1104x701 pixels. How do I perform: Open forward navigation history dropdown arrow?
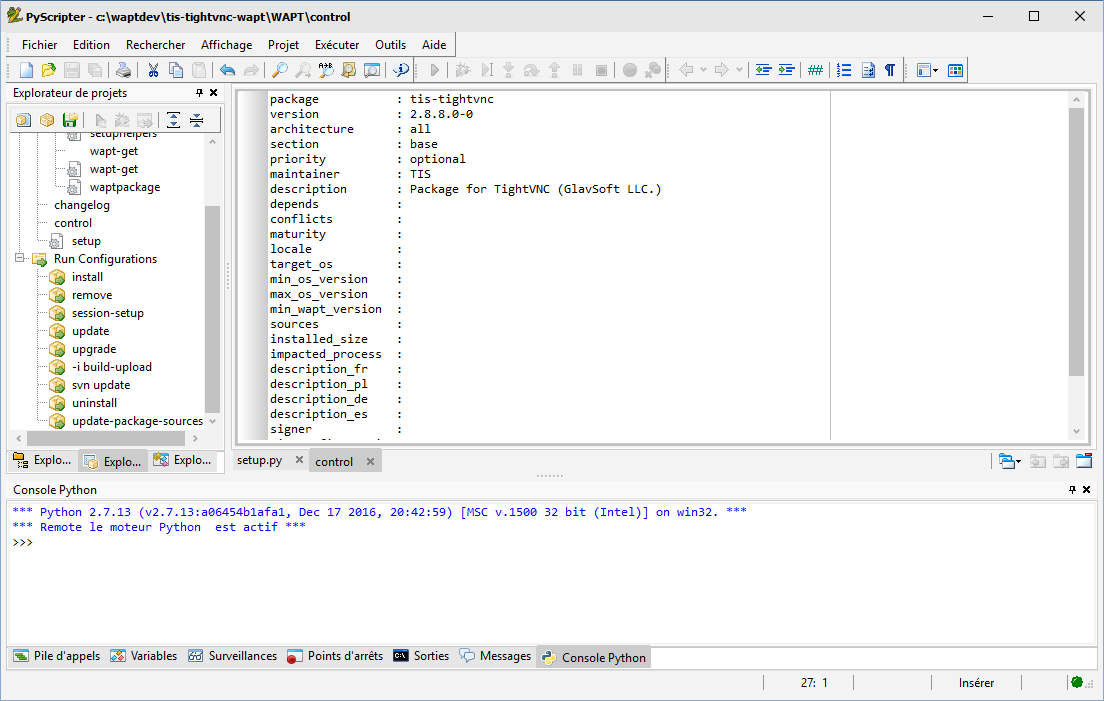pos(739,70)
